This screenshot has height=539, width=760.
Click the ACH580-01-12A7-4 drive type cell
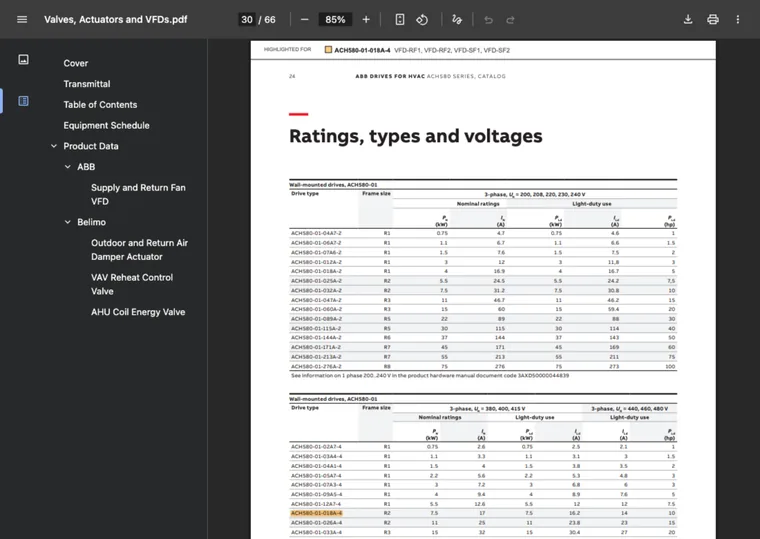[317, 504]
